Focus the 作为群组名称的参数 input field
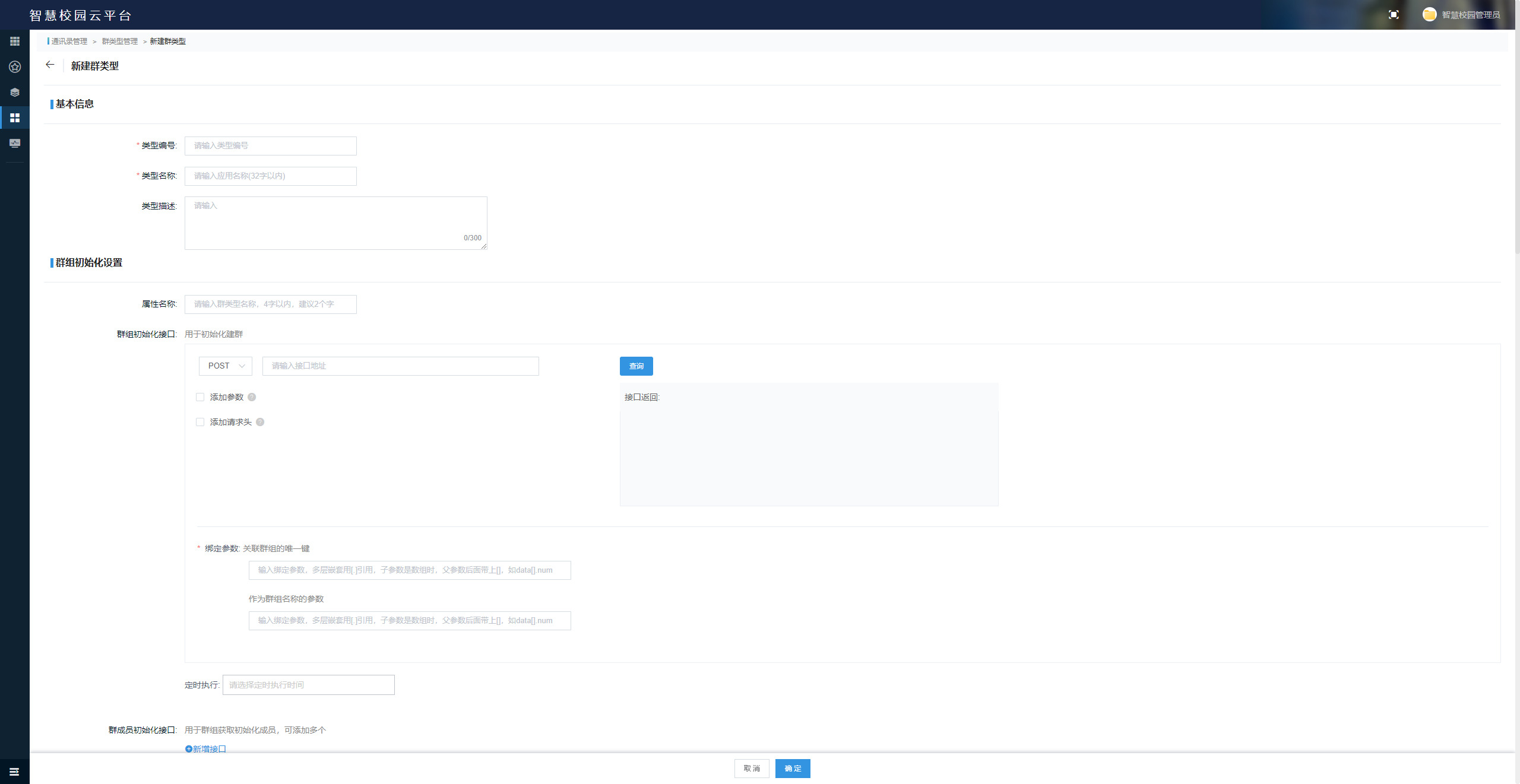 point(410,621)
